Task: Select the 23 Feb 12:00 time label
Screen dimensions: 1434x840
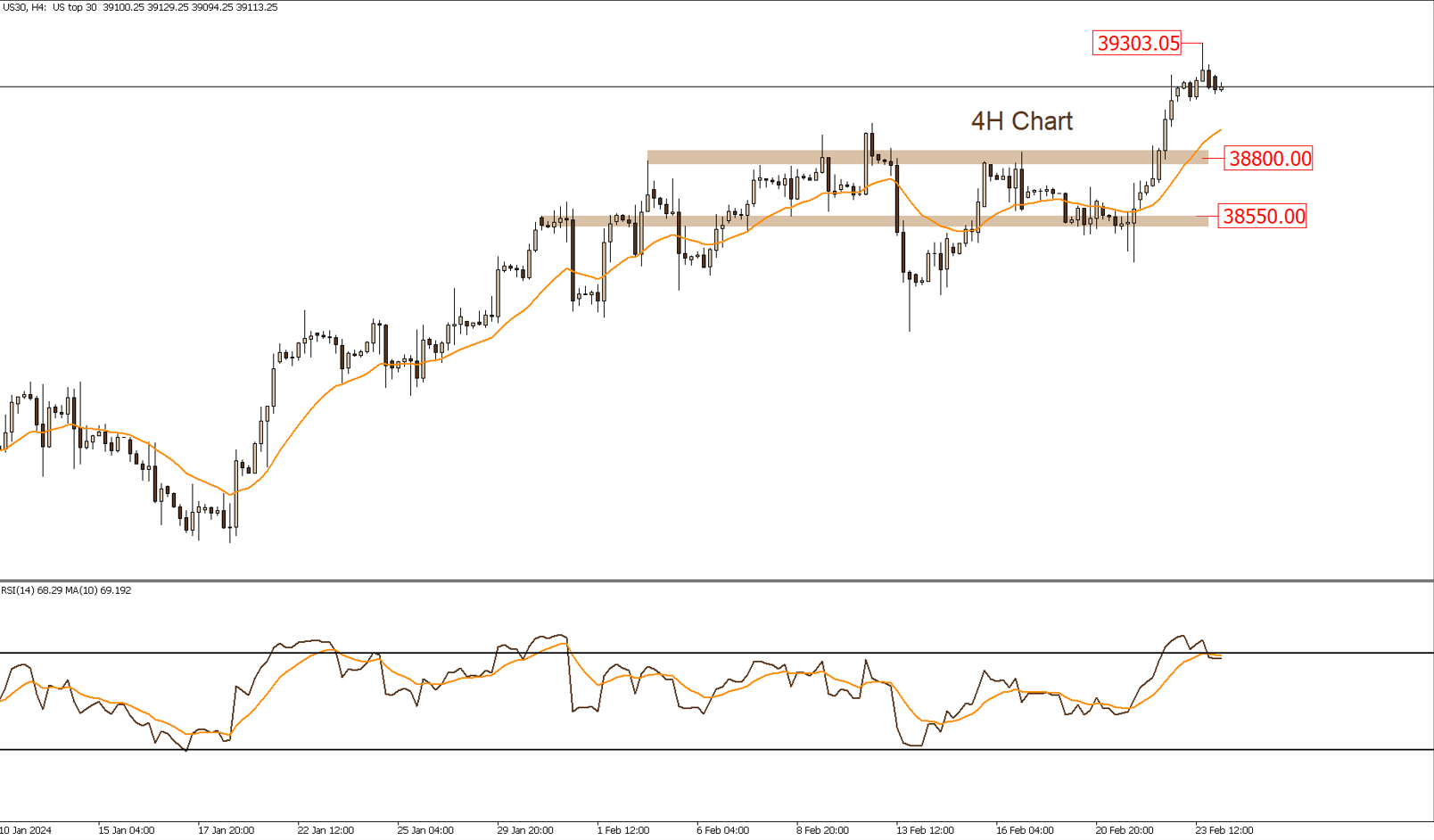Action: pyautogui.click(x=1224, y=830)
